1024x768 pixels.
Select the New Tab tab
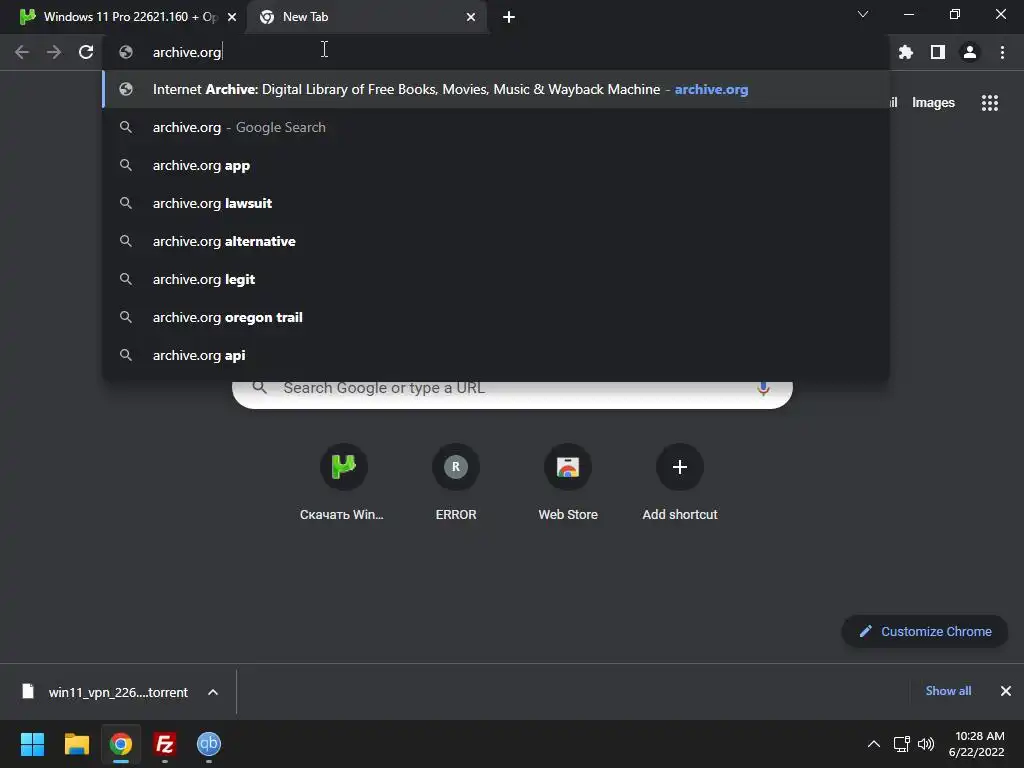point(368,17)
